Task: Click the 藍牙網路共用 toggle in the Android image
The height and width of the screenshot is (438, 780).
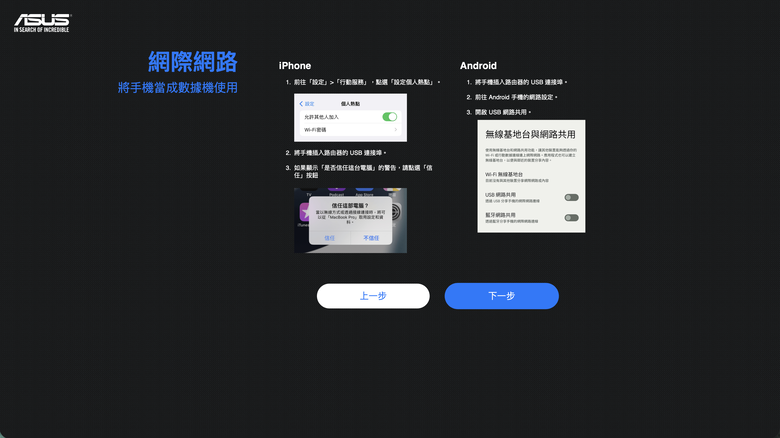Action: tap(572, 218)
